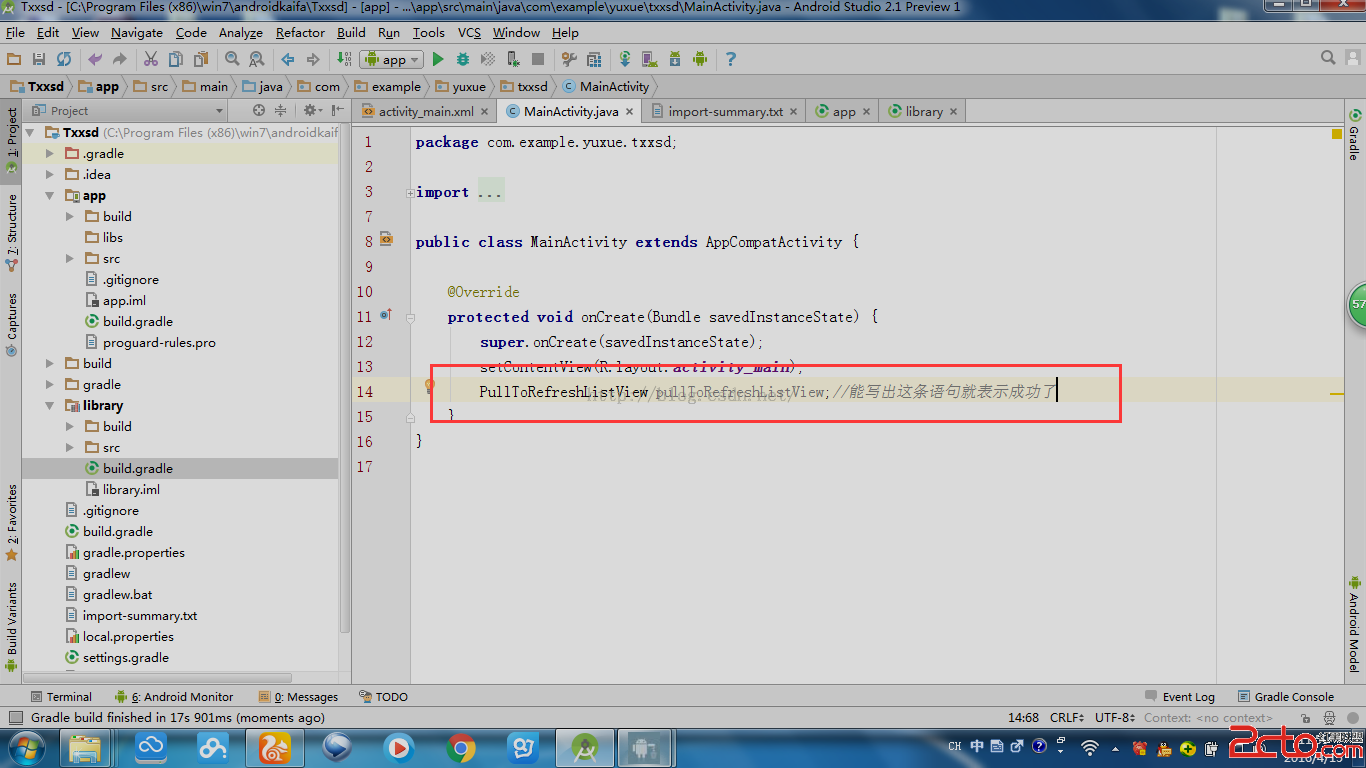This screenshot has width=1366, height=768.
Task: Click the Cut scissors icon
Action: point(151,60)
